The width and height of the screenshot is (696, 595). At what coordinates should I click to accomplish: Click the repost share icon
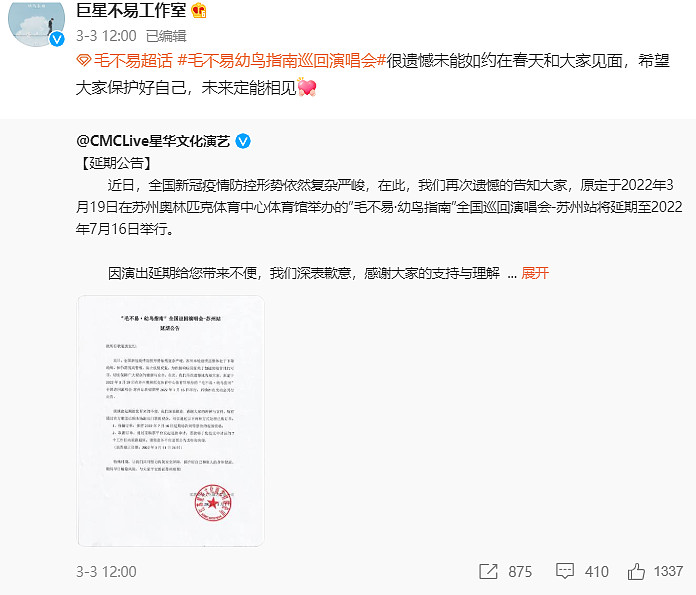click(x=488, y=571)
